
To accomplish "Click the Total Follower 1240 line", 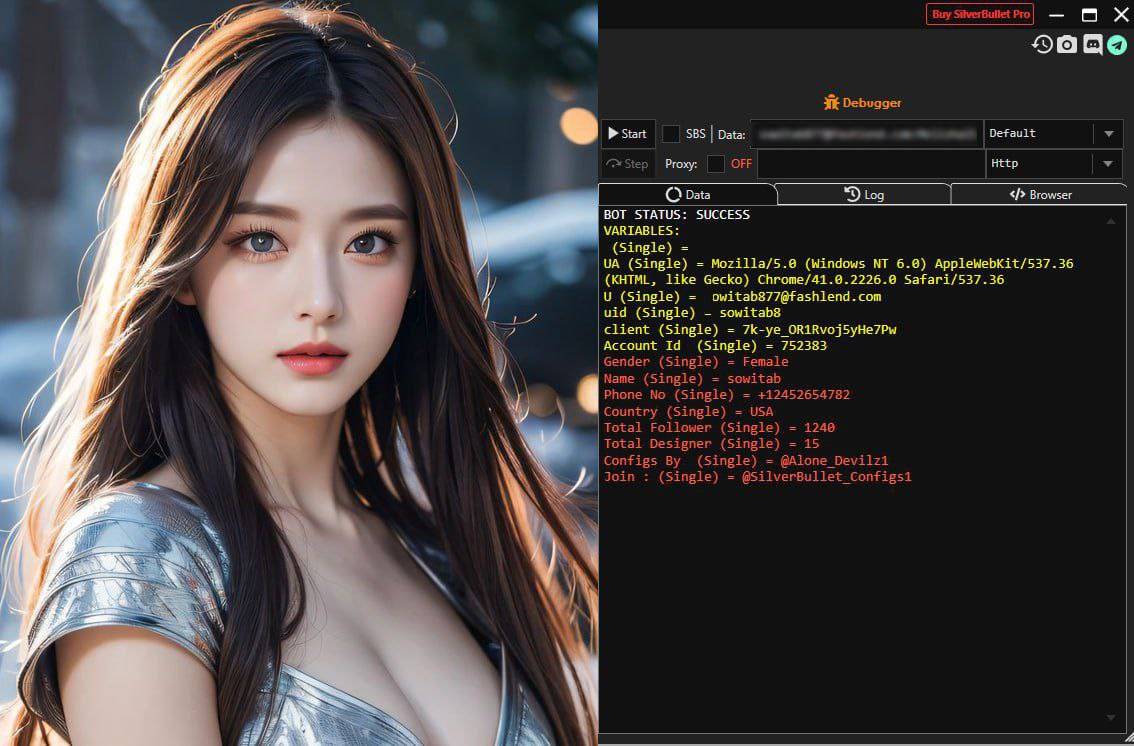I will point(719,427).
